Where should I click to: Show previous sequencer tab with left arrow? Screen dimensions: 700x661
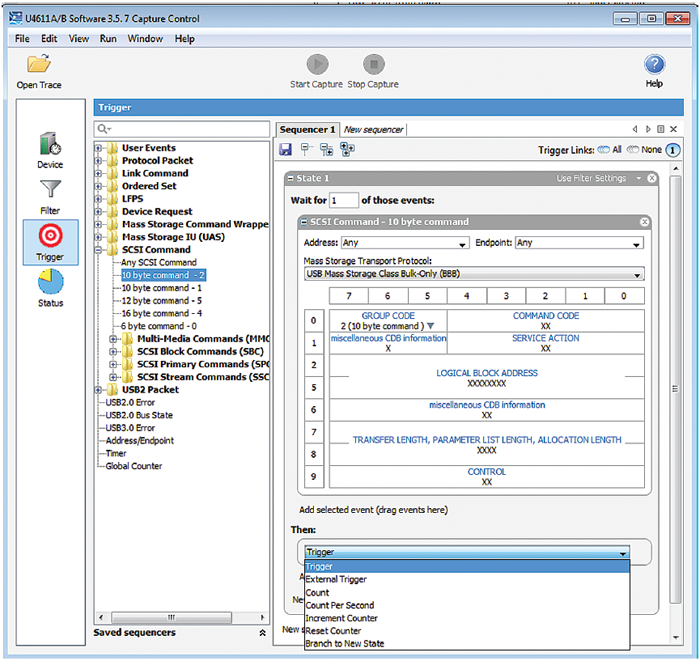[x=635, y=129]
